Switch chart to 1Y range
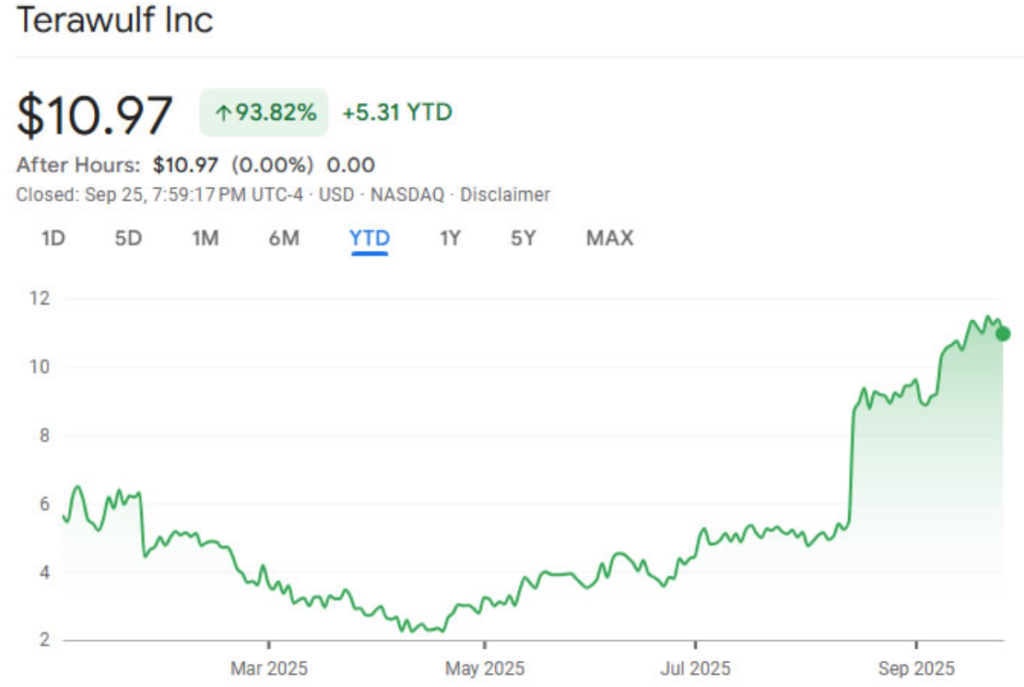The image size is (1024, 687). [450, 238]
